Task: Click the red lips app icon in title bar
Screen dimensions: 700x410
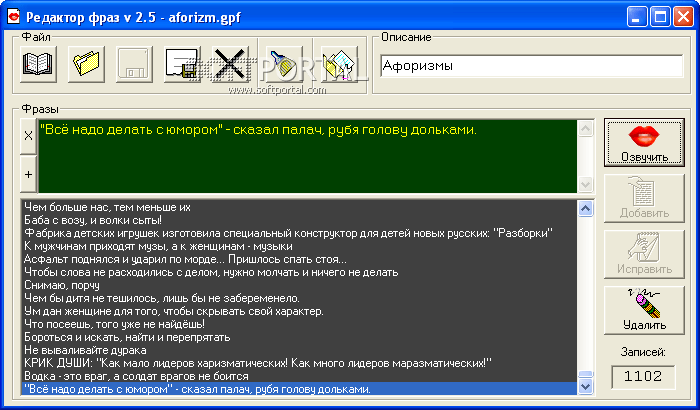Action: (x=14, y=17)
